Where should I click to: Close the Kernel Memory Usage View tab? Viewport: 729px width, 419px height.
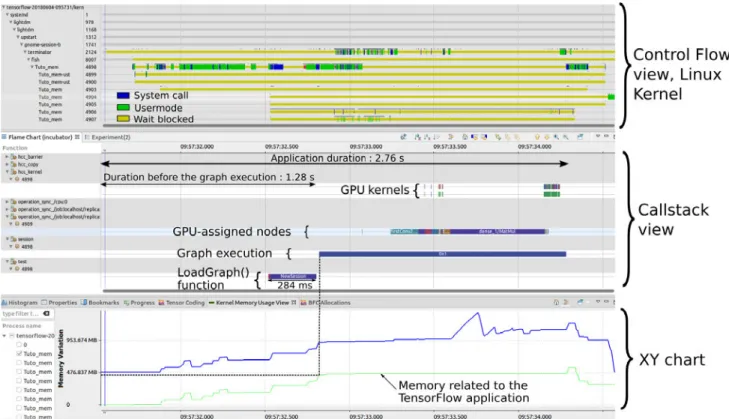pos(294,302)
